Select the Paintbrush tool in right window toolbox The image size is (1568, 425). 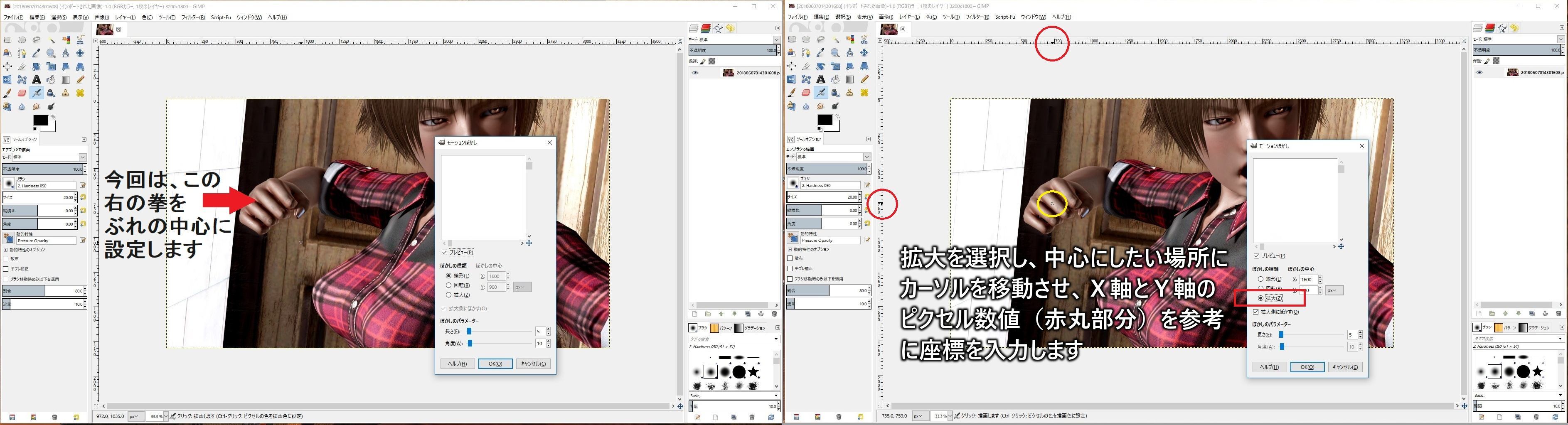click(x=791, y=93)
